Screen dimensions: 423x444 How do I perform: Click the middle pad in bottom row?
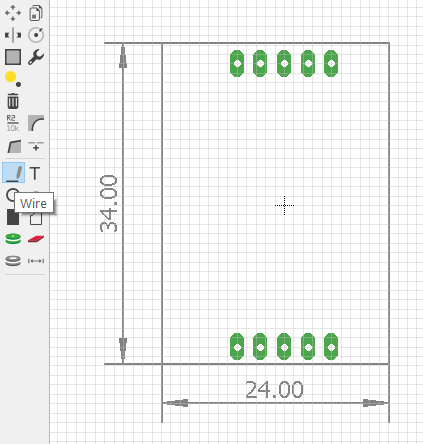(284, 347)
